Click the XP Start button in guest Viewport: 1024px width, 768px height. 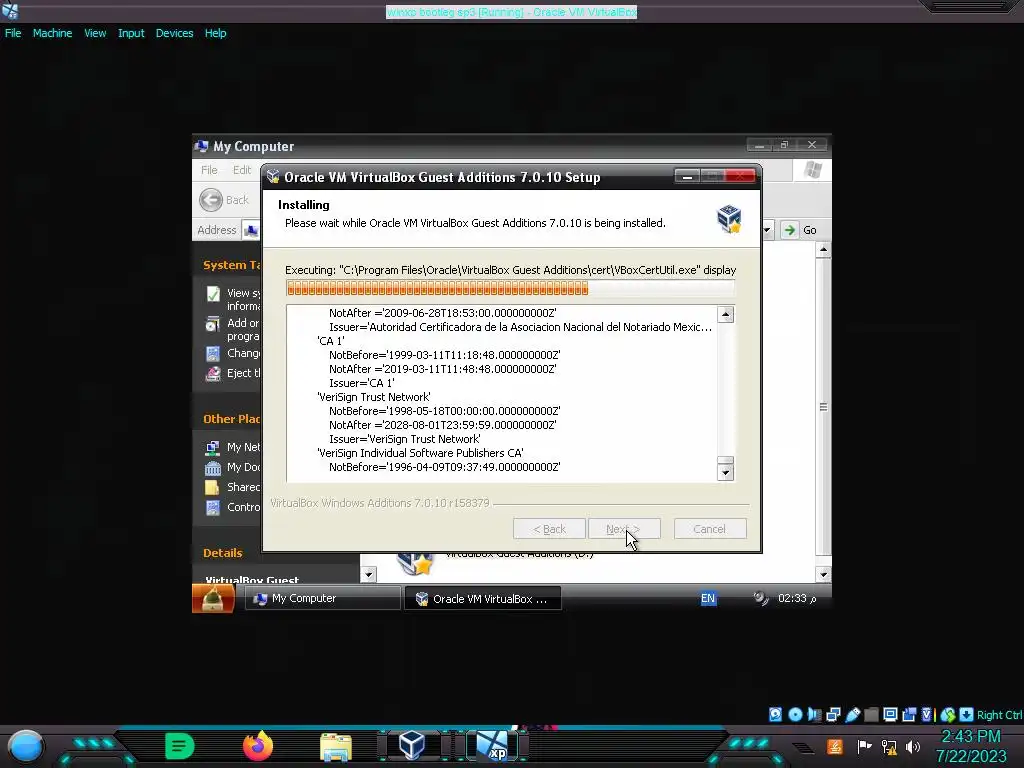pyautogui.click(x=213, y=598)
